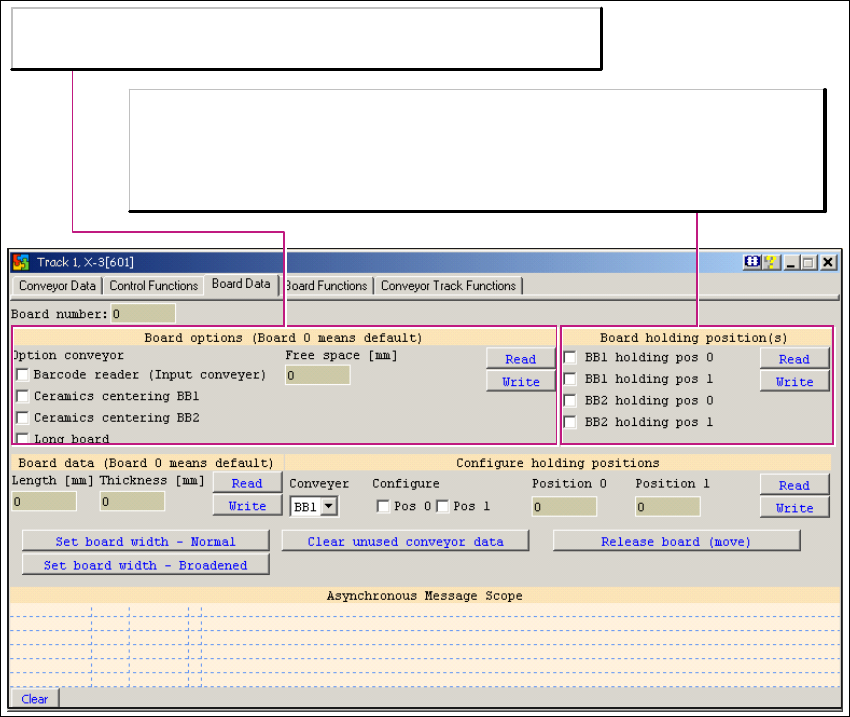The image size is (850, 717).
Task: Check BB1 holding pos 0
Action: coord(570,357)
